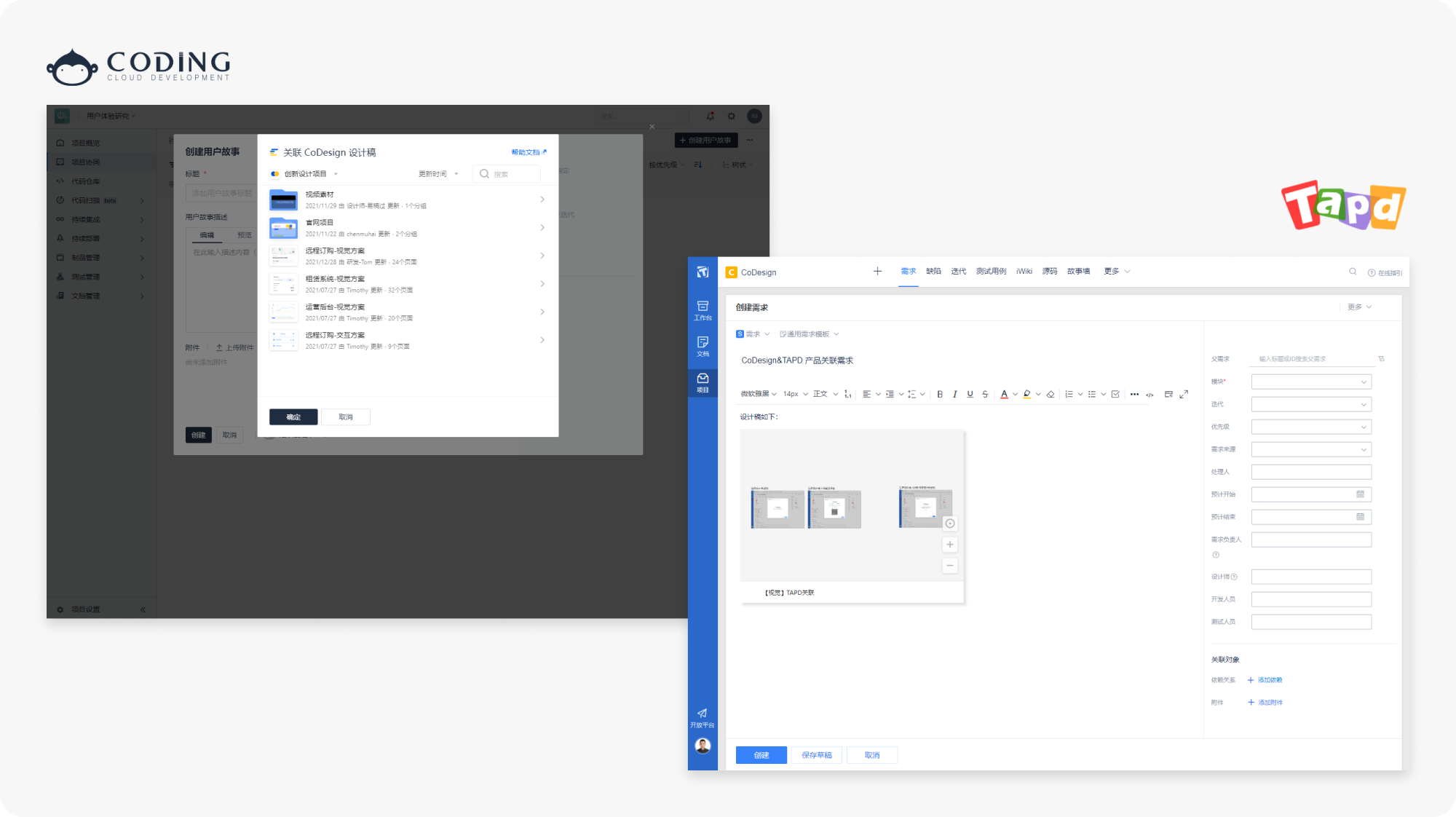
Task: Expand editor to fullscreen
Action: coord(1184,394)
